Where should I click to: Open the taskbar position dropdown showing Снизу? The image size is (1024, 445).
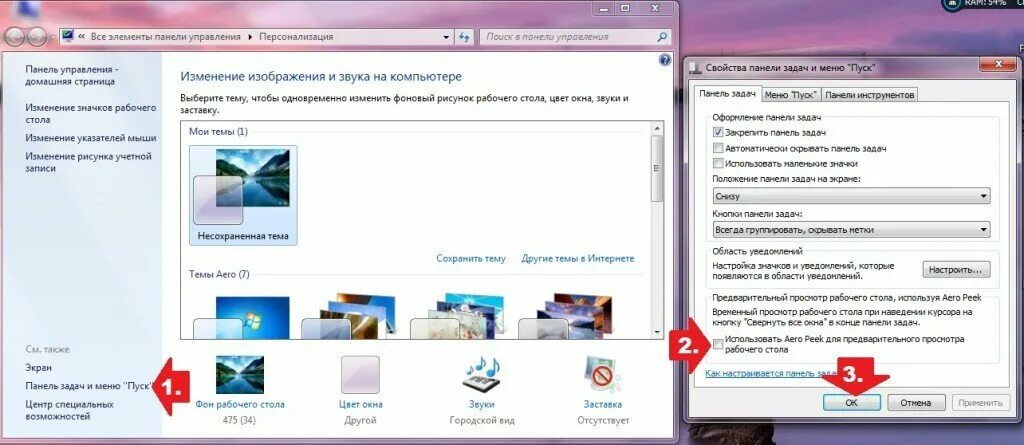[851, 196]
